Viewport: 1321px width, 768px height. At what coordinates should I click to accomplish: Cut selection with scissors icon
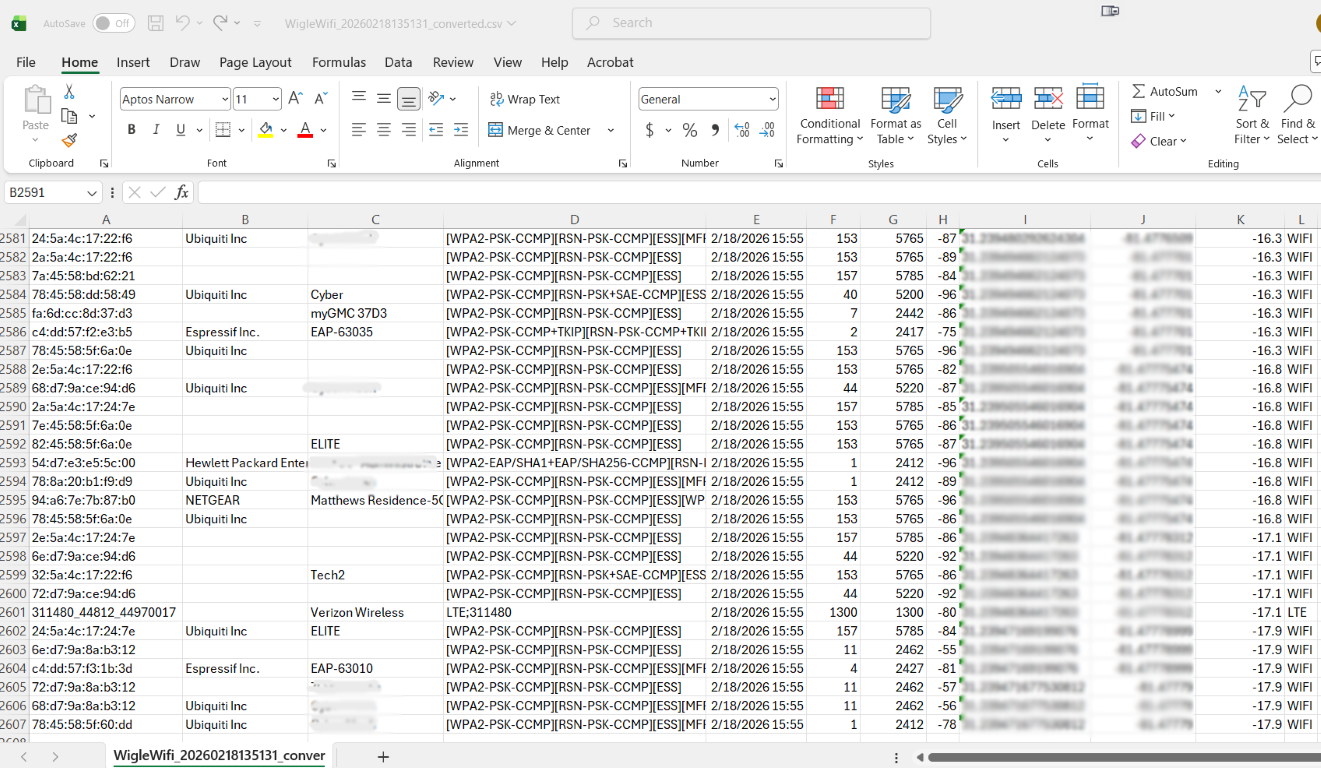point(69,92)
